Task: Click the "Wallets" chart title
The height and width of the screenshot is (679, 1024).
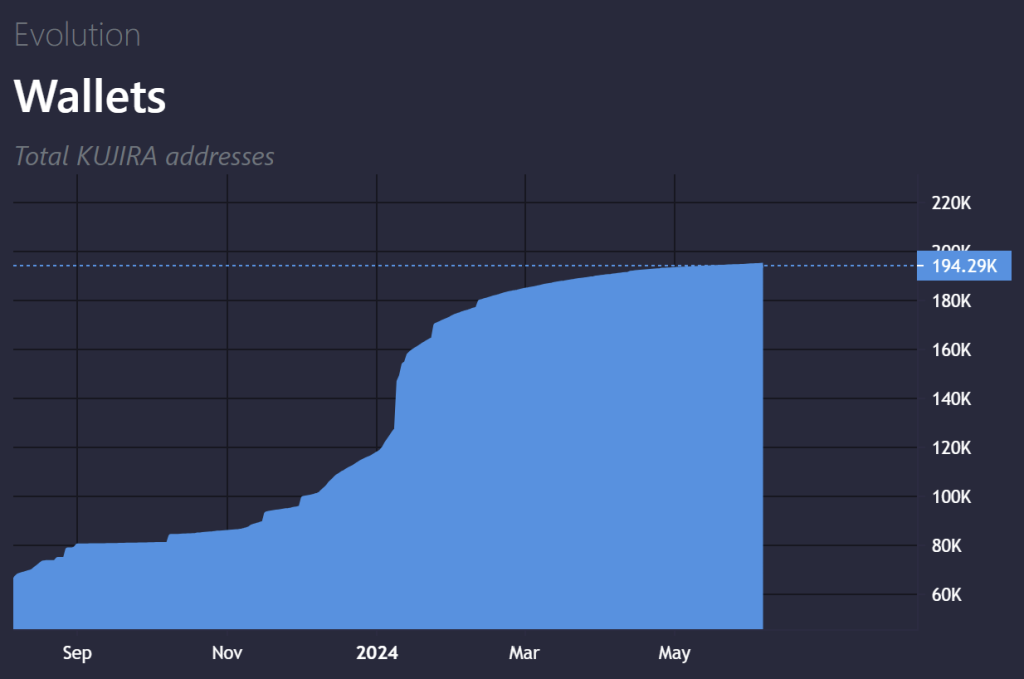Action: (x=90, y=96)
